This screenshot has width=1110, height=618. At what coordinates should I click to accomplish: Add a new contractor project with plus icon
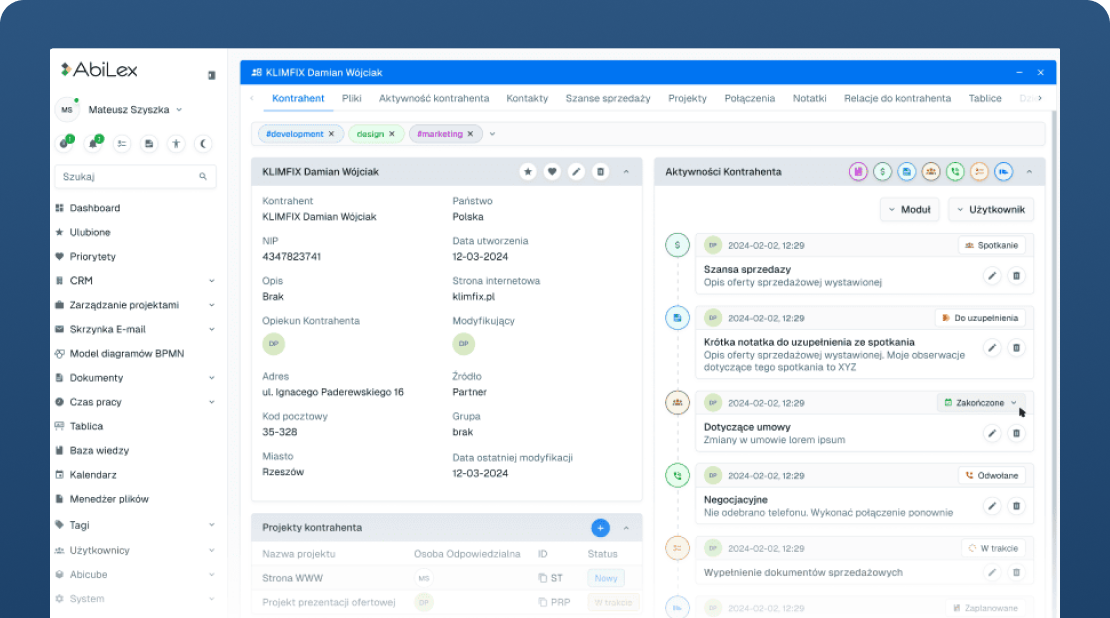[600, 527]
